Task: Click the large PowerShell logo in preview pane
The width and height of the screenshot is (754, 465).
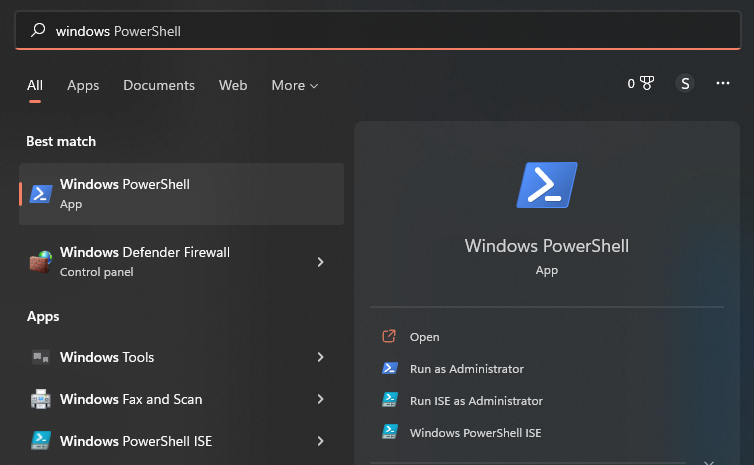Action: (547, 185)
